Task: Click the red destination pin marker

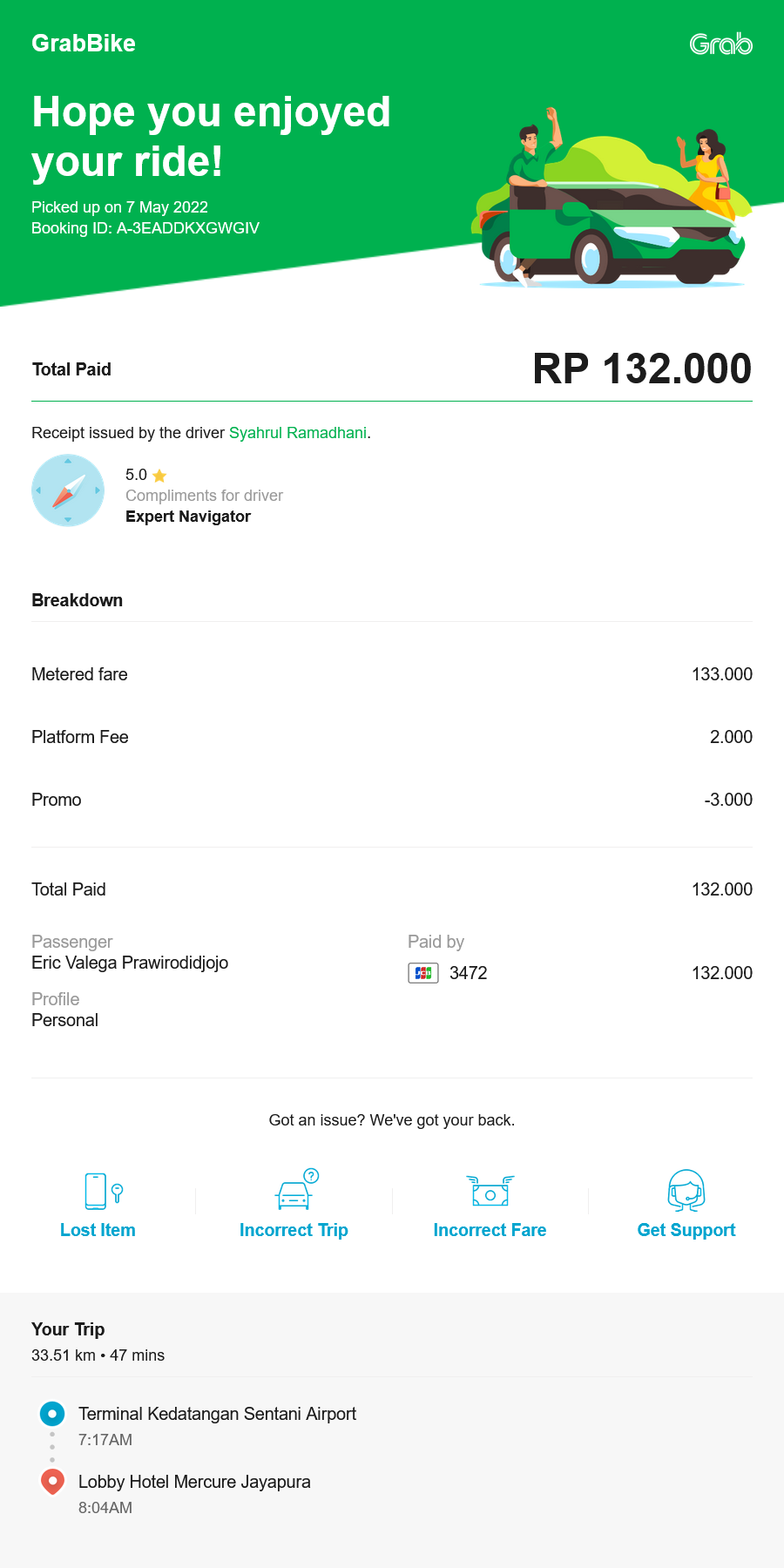Action: [52, 1482]
